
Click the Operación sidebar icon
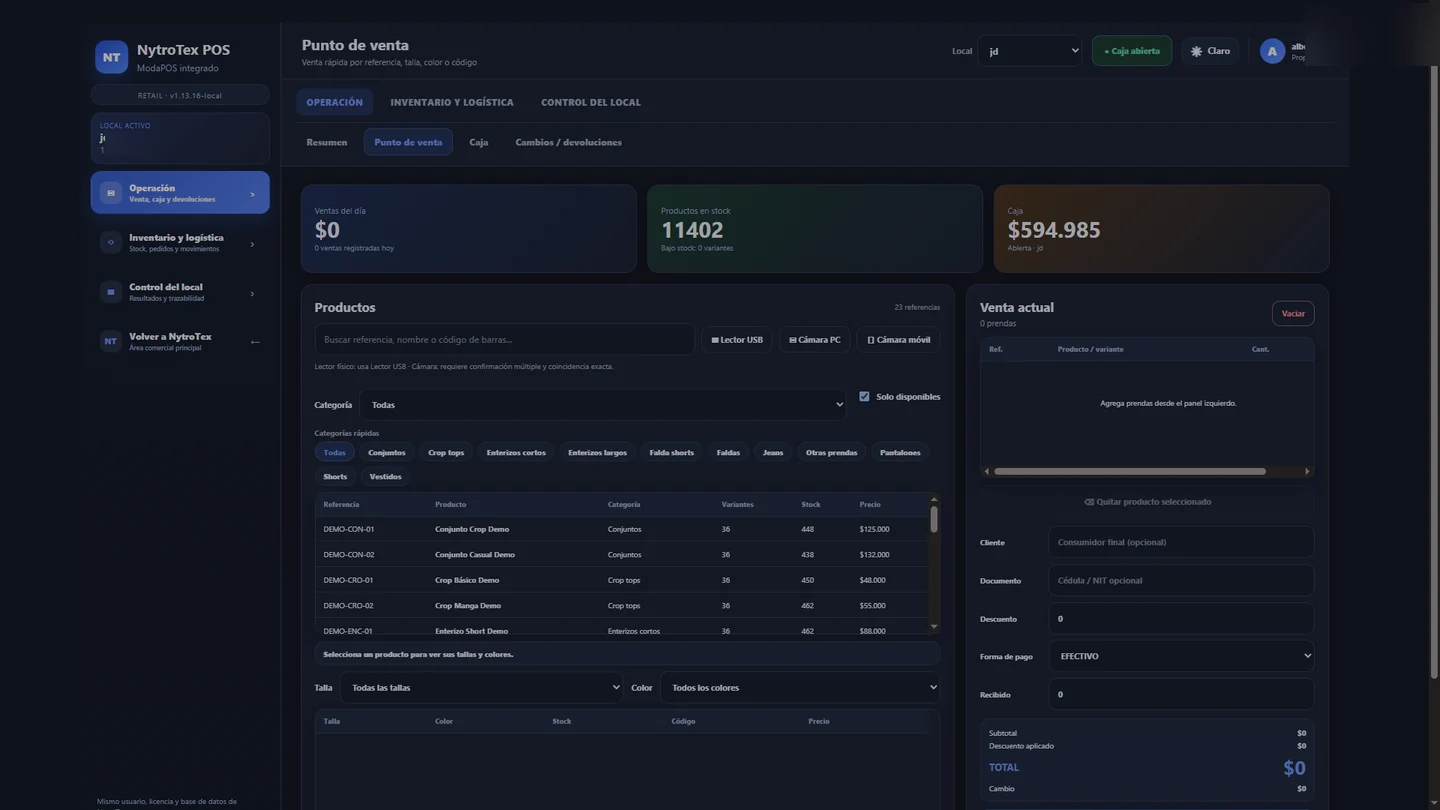click(x=111, y=193)
